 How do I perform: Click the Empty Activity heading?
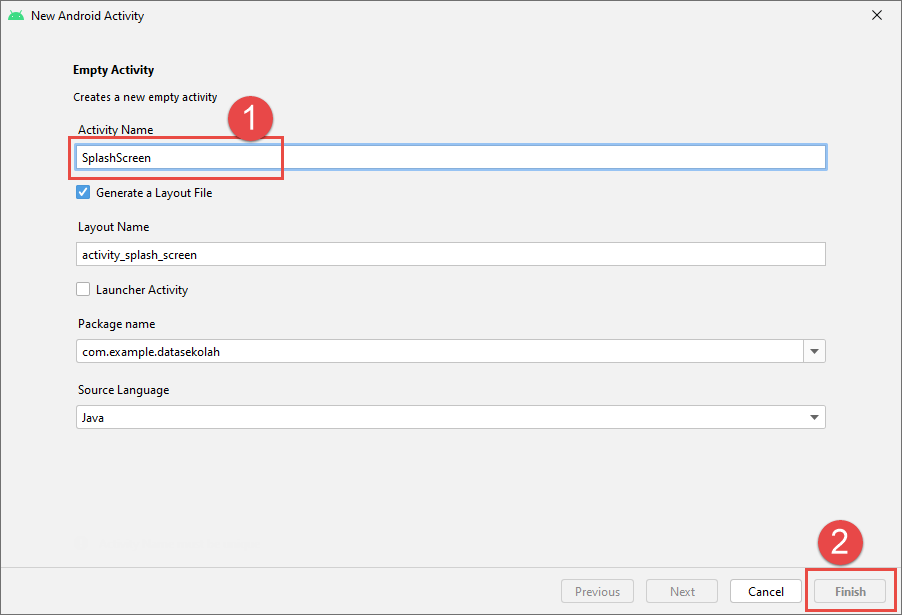tap(113, 70)
